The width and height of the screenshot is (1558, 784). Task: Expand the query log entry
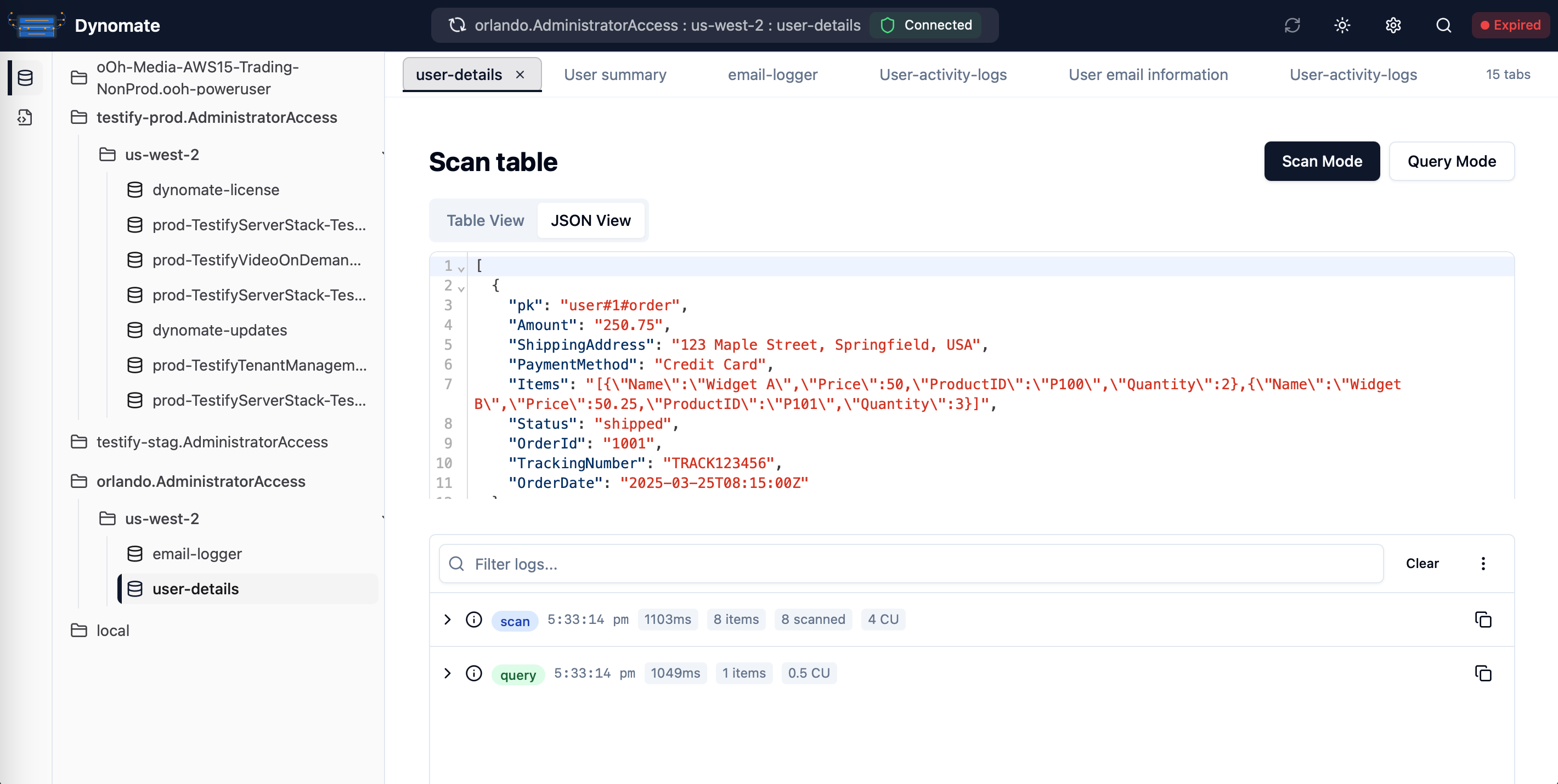448,673
